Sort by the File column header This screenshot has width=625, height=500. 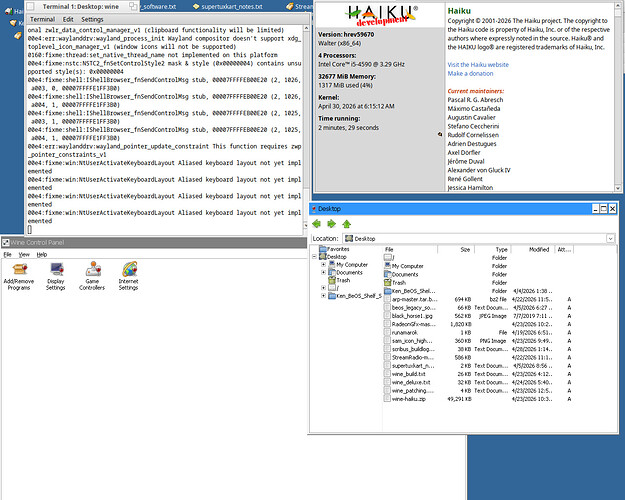click(x=410, y=249)
